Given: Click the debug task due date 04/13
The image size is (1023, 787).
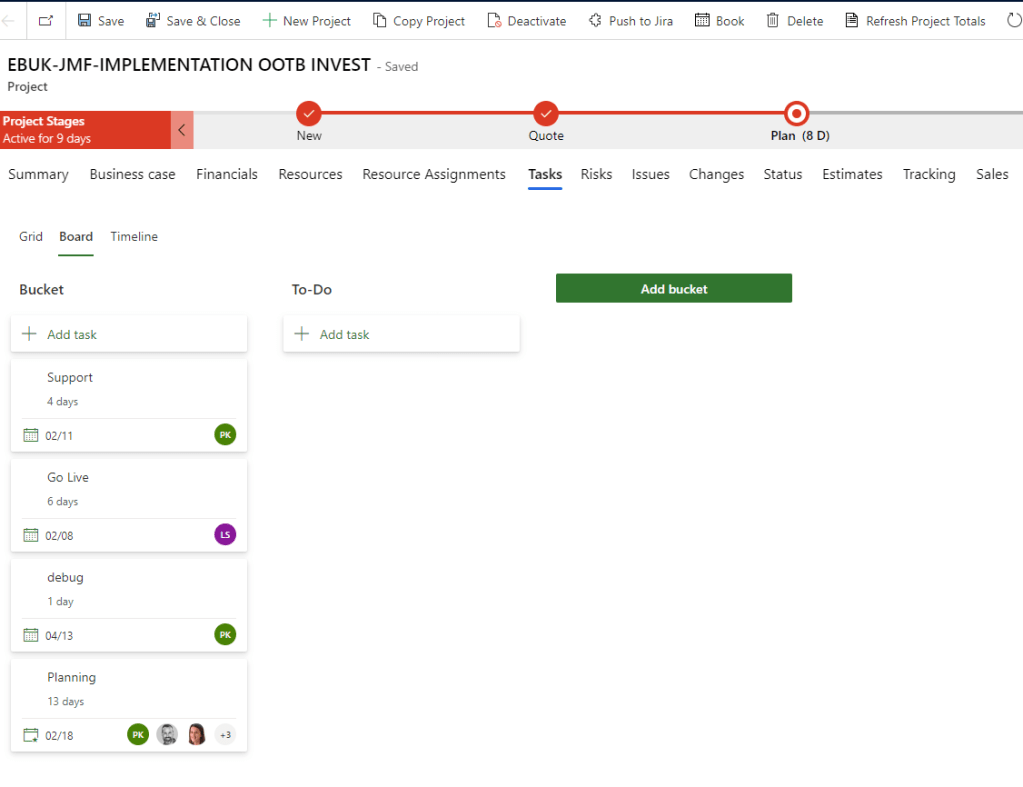Looking at the screenshot, I should (x=59, y=635).
